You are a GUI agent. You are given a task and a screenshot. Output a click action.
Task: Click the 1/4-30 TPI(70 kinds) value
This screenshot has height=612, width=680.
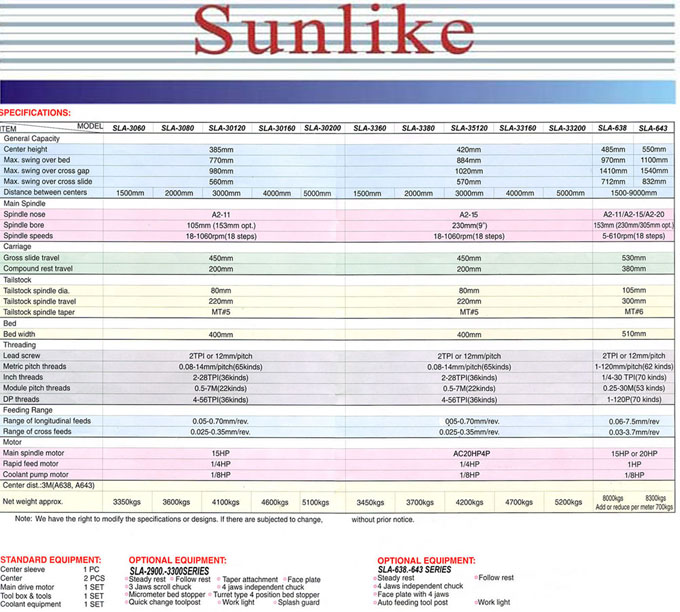(x=634, y=377)
